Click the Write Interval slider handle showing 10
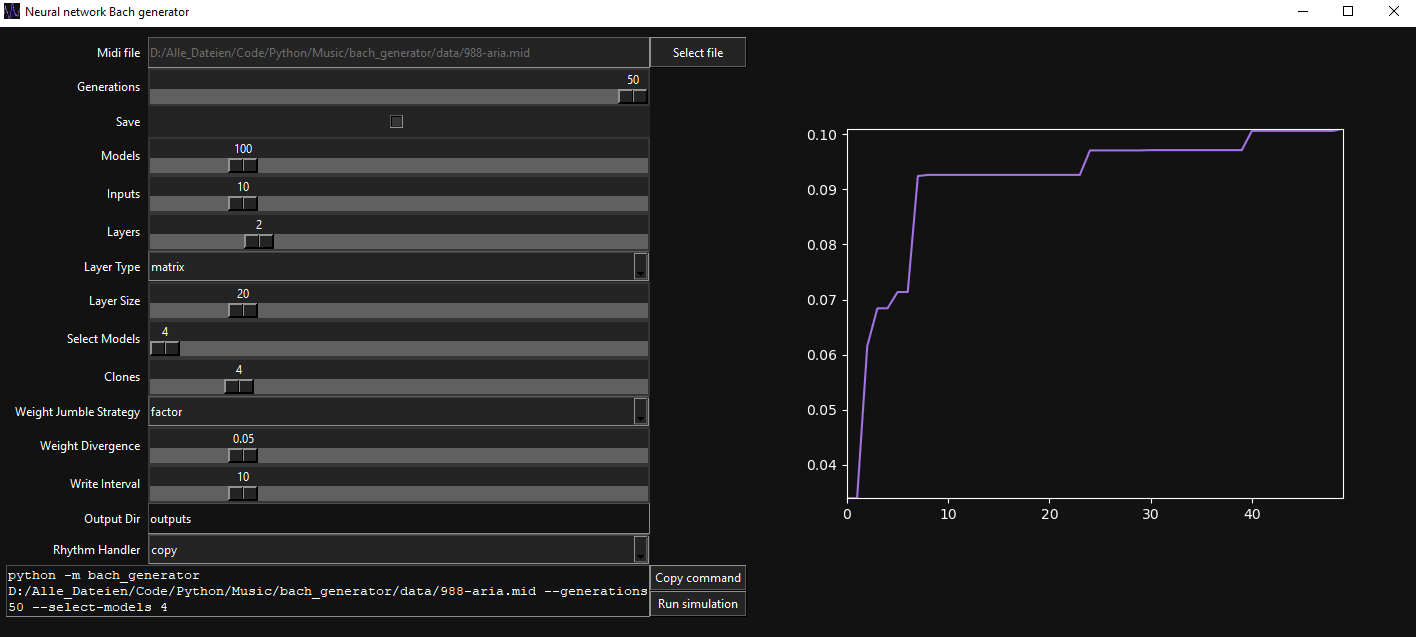The height and width of the screenshot is (637, 1416). click(242, 493)
